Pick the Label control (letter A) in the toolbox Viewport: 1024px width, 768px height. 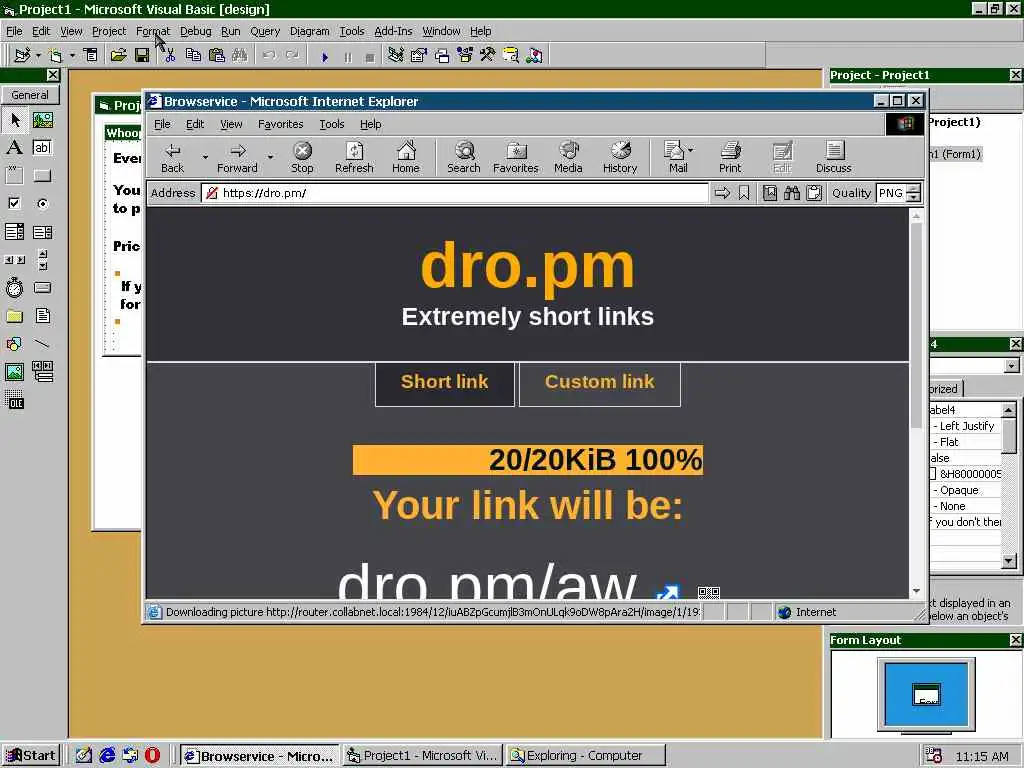(14, 148)
